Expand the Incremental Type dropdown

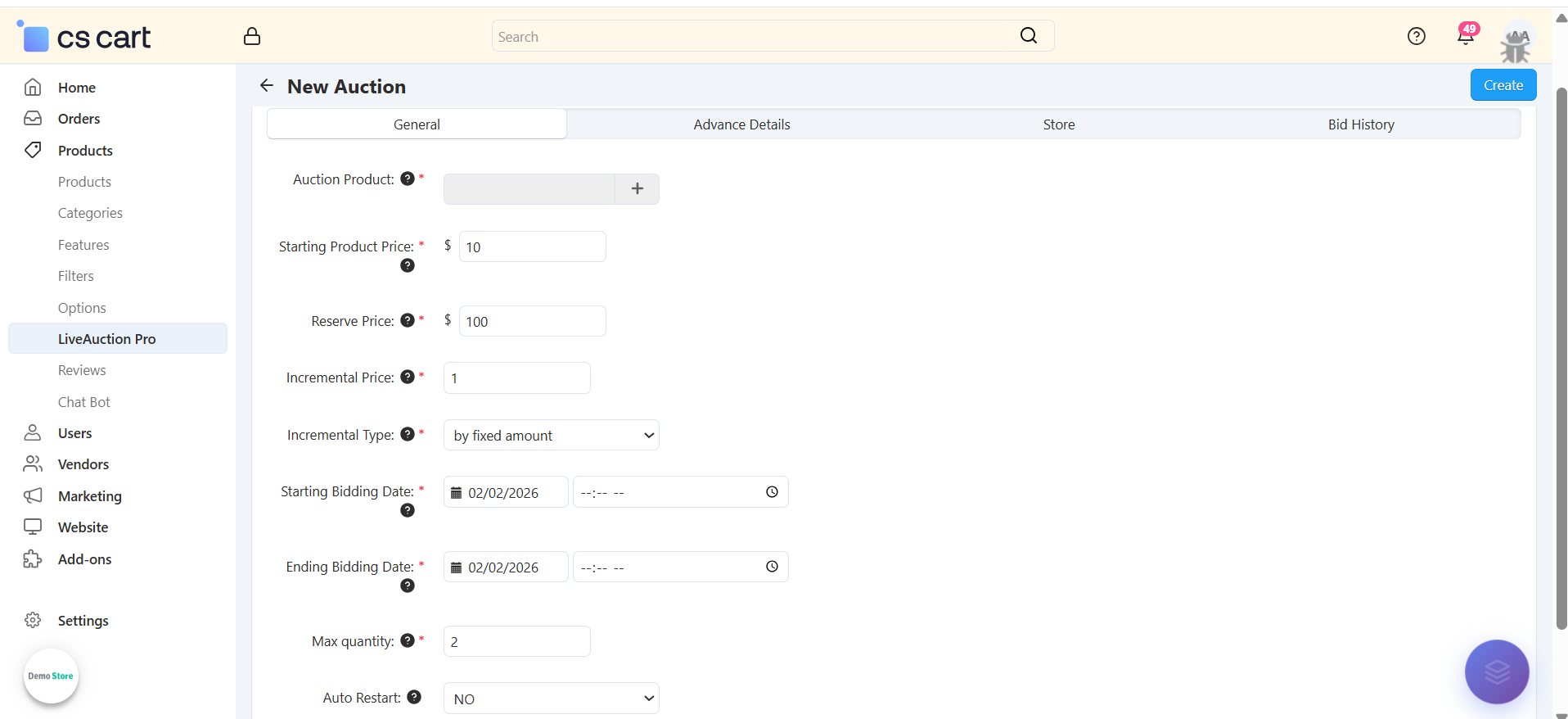pyautogui.click(x=551, y=436)
